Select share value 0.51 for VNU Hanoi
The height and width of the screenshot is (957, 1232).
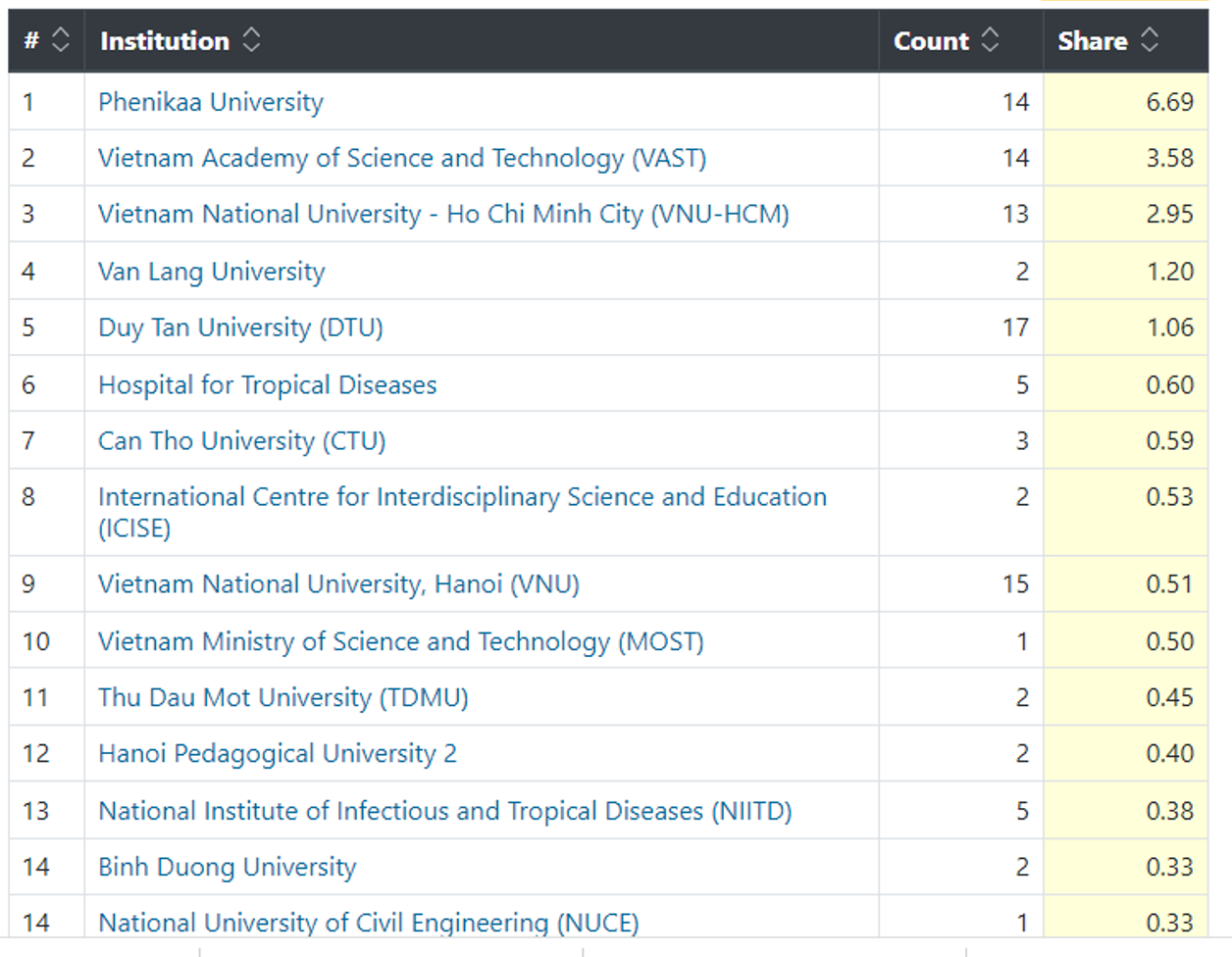click(x=1170, y=584)
